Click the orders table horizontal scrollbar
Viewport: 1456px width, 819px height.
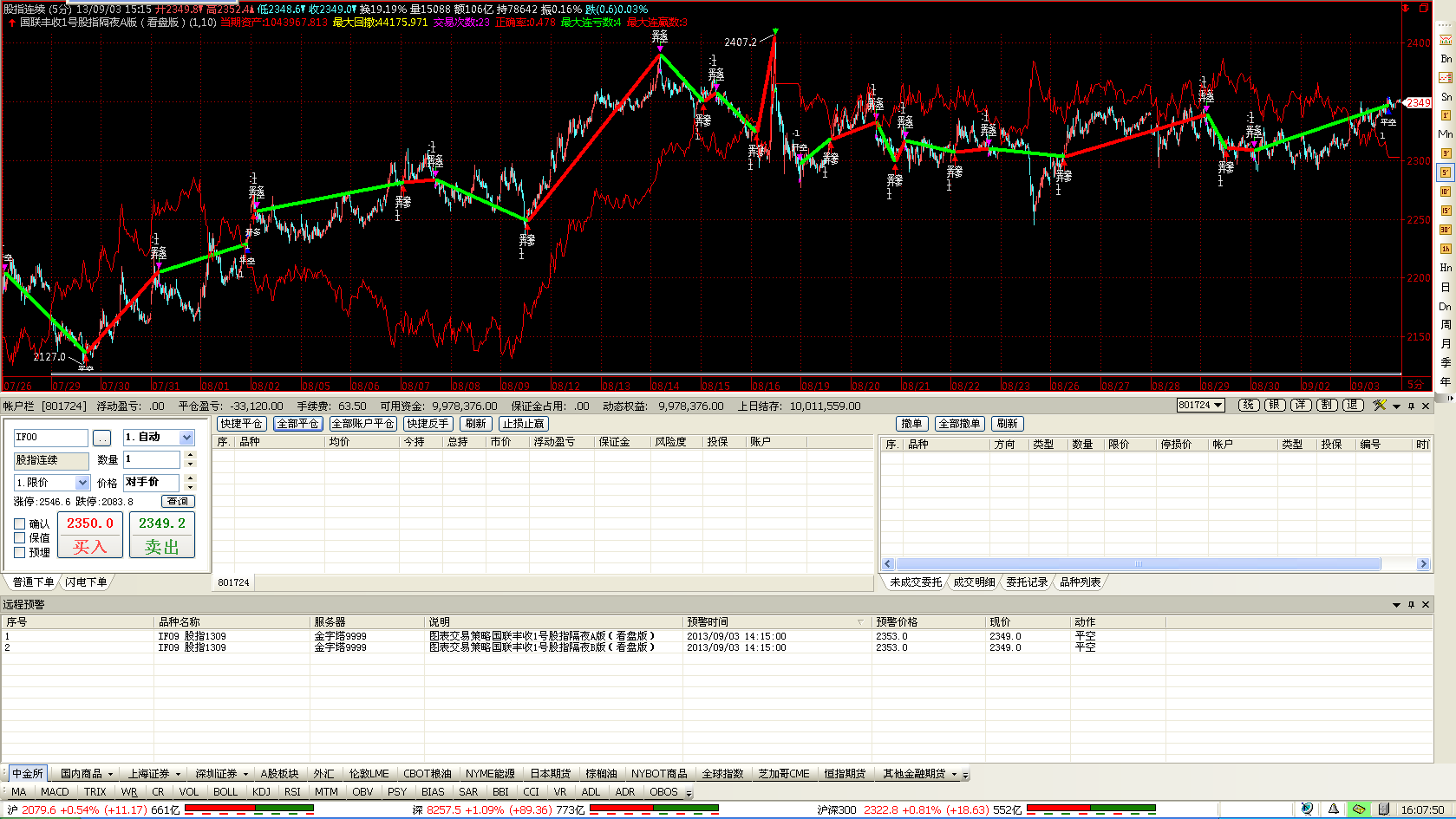[1138, 564]
